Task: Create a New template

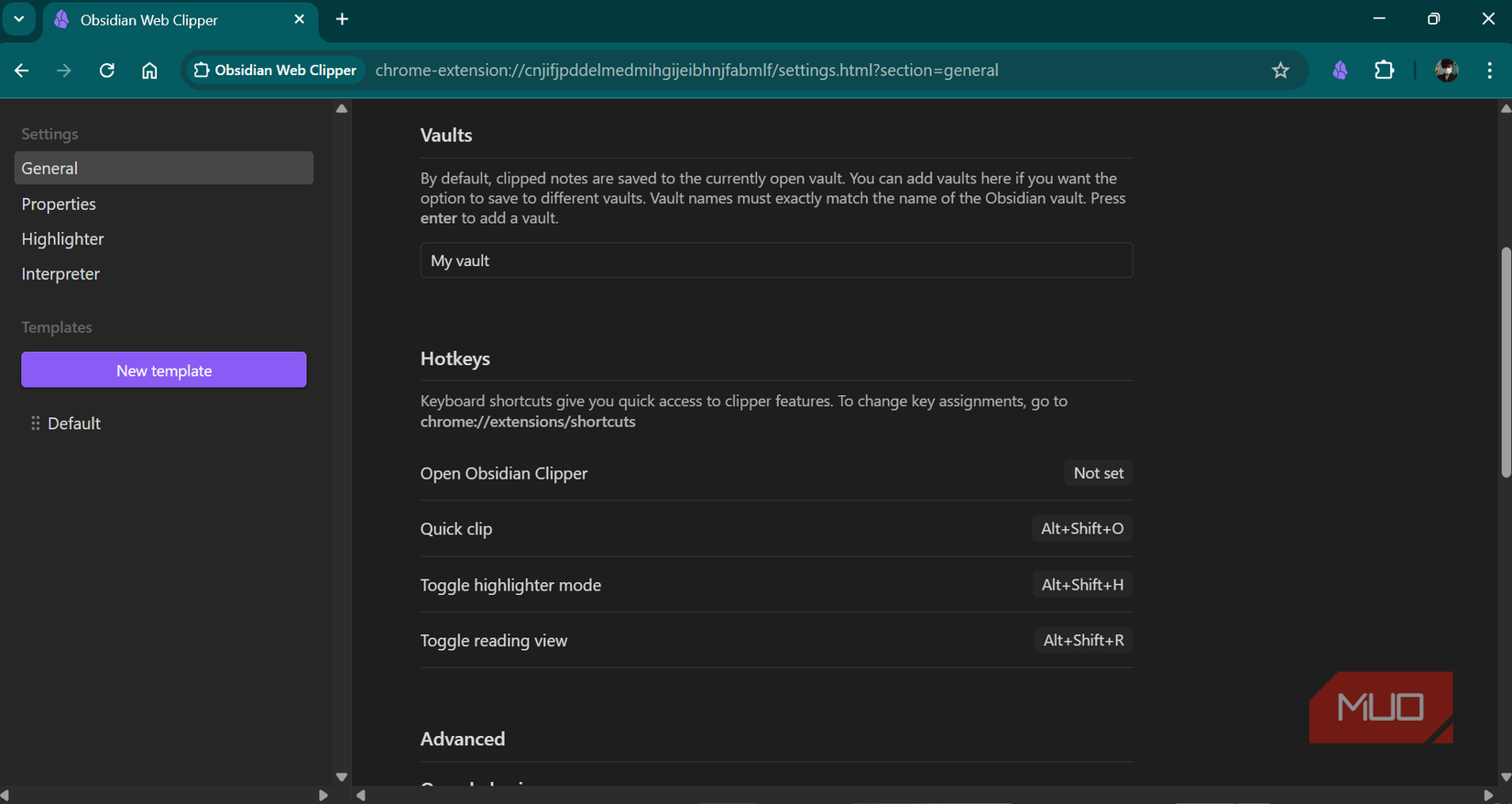Action: (x=164, y=369)
